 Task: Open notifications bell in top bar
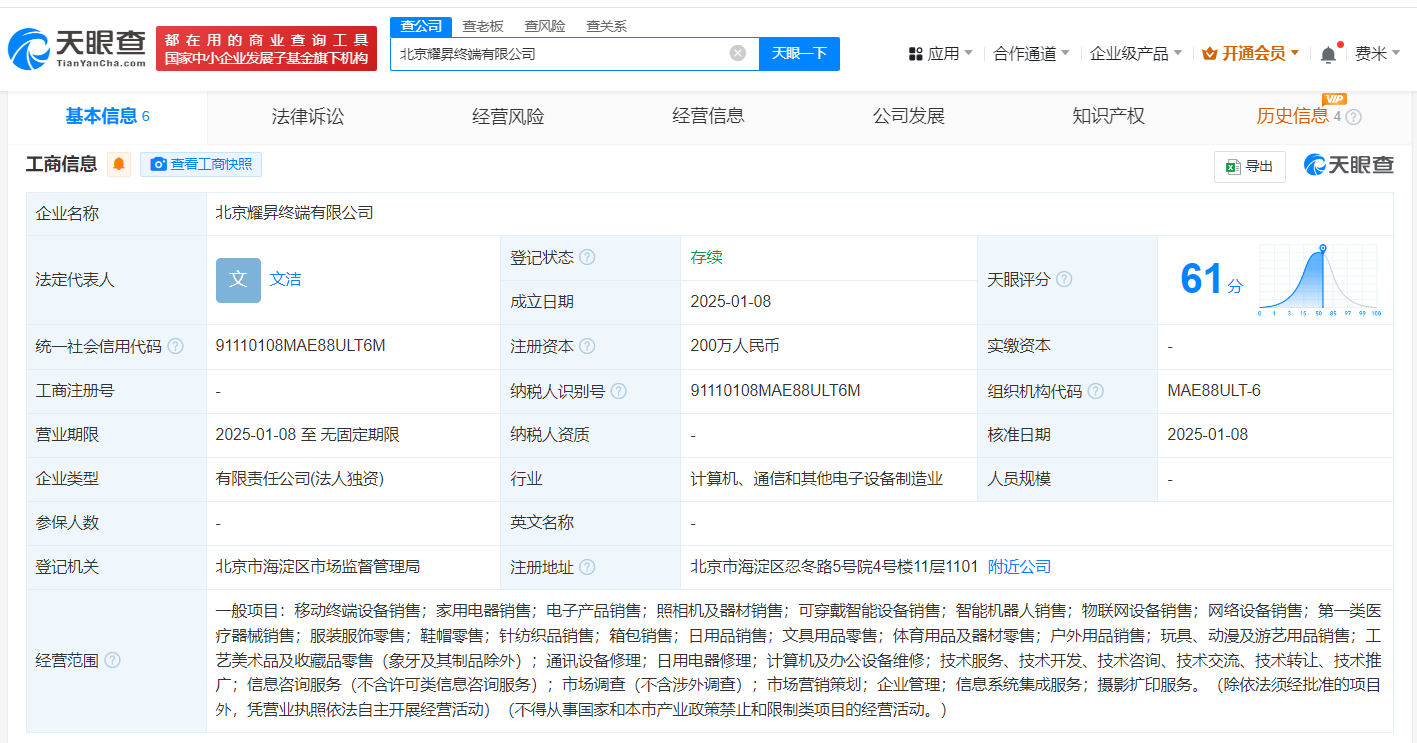coord(1328,54)
